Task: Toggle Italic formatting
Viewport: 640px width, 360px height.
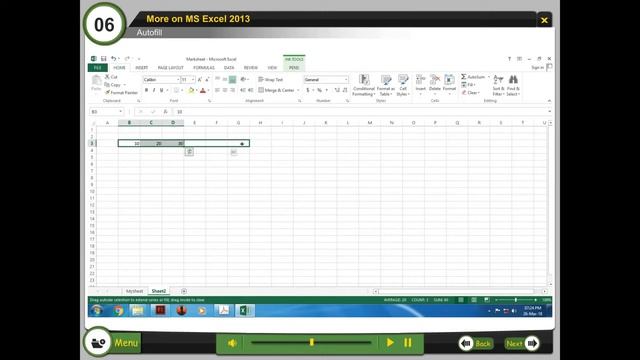Action: [x=154, y=90]
